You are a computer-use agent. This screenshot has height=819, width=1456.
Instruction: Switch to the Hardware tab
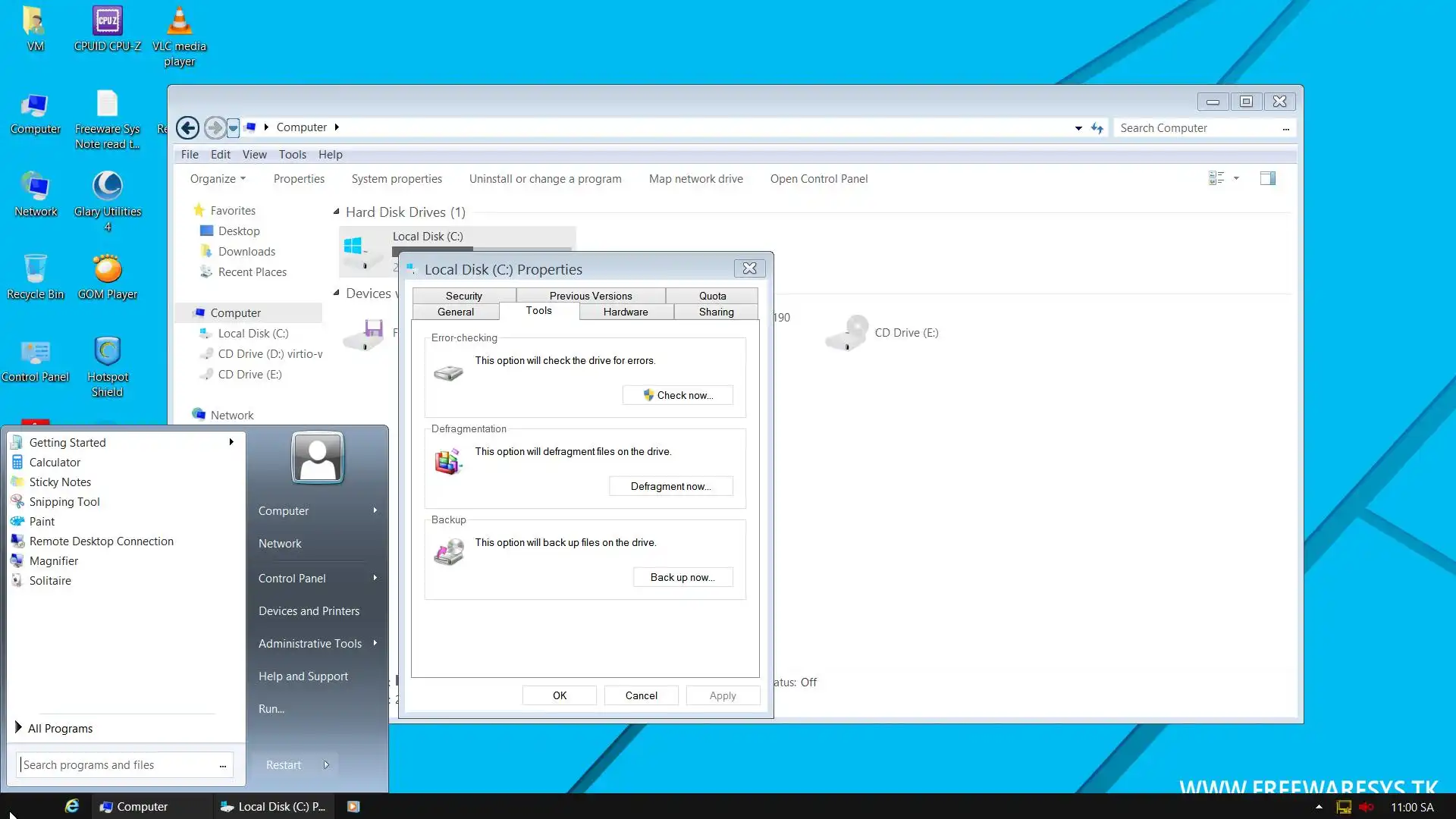(x=626, y=312)
